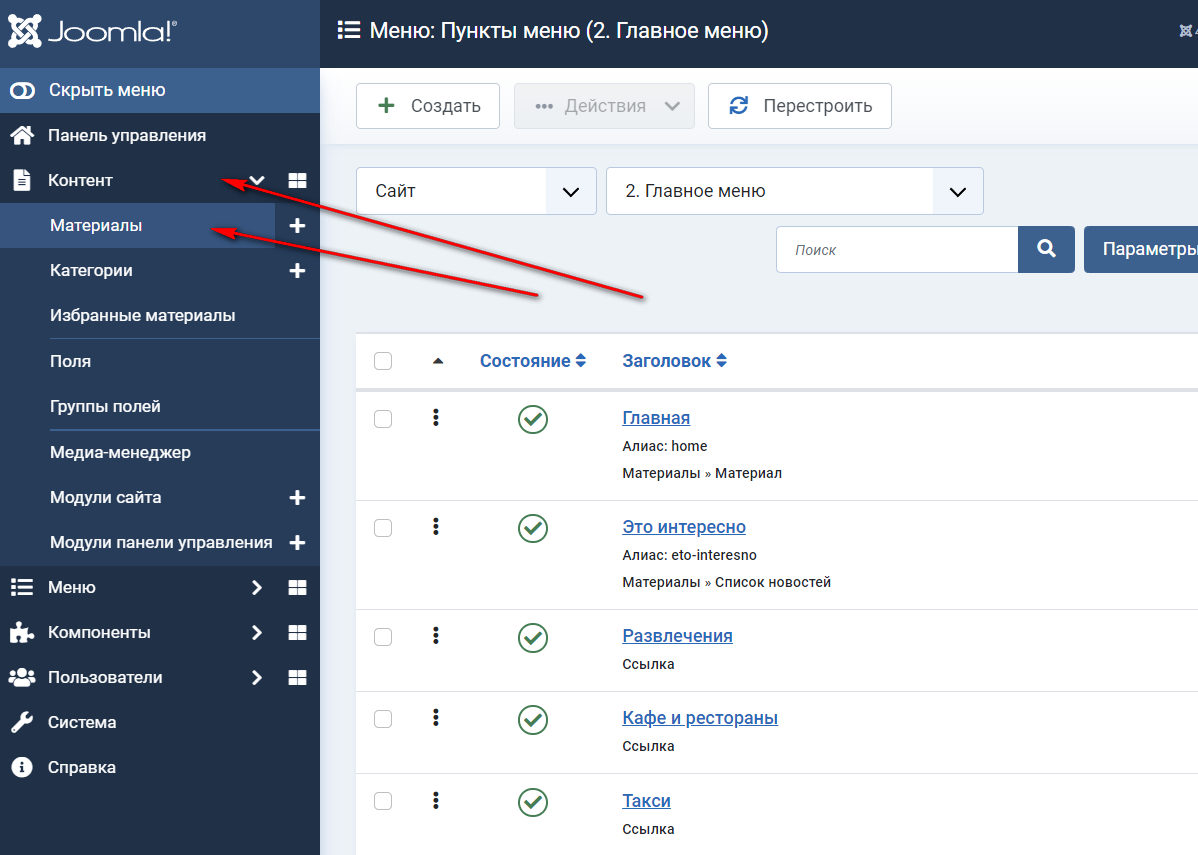Open three-dot actions for Это интересно
The image size is (1198, 855).
[436, 527]
